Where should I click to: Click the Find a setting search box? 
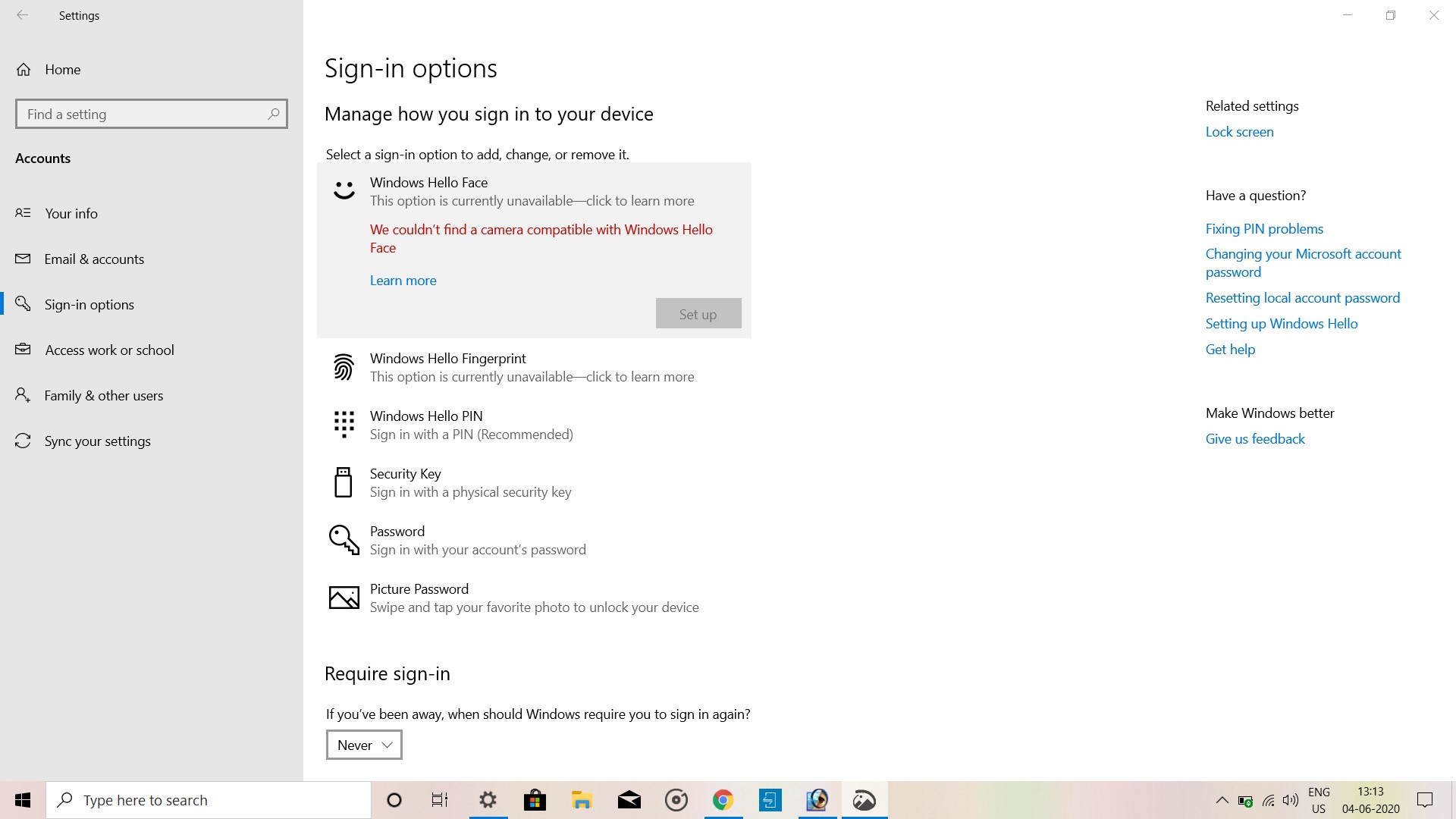point(152,114)
